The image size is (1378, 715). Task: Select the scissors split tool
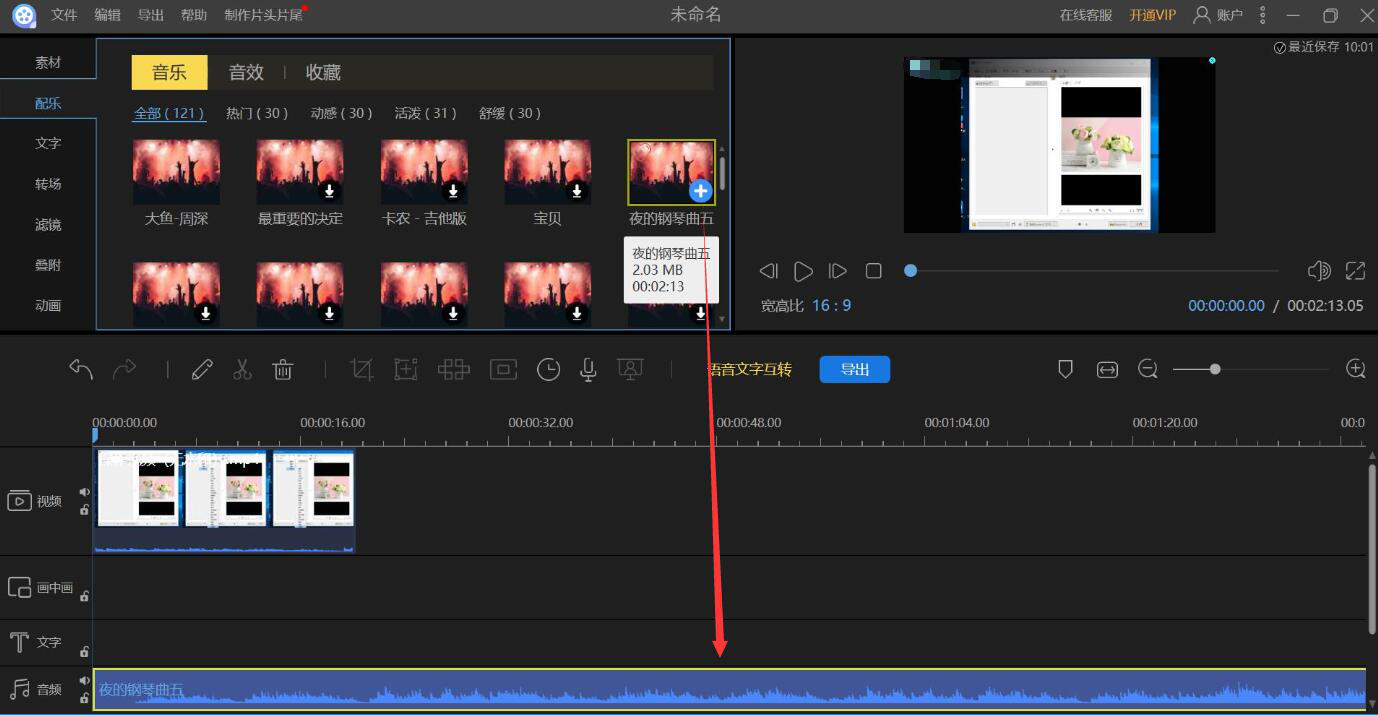click(x=242, y=370)
